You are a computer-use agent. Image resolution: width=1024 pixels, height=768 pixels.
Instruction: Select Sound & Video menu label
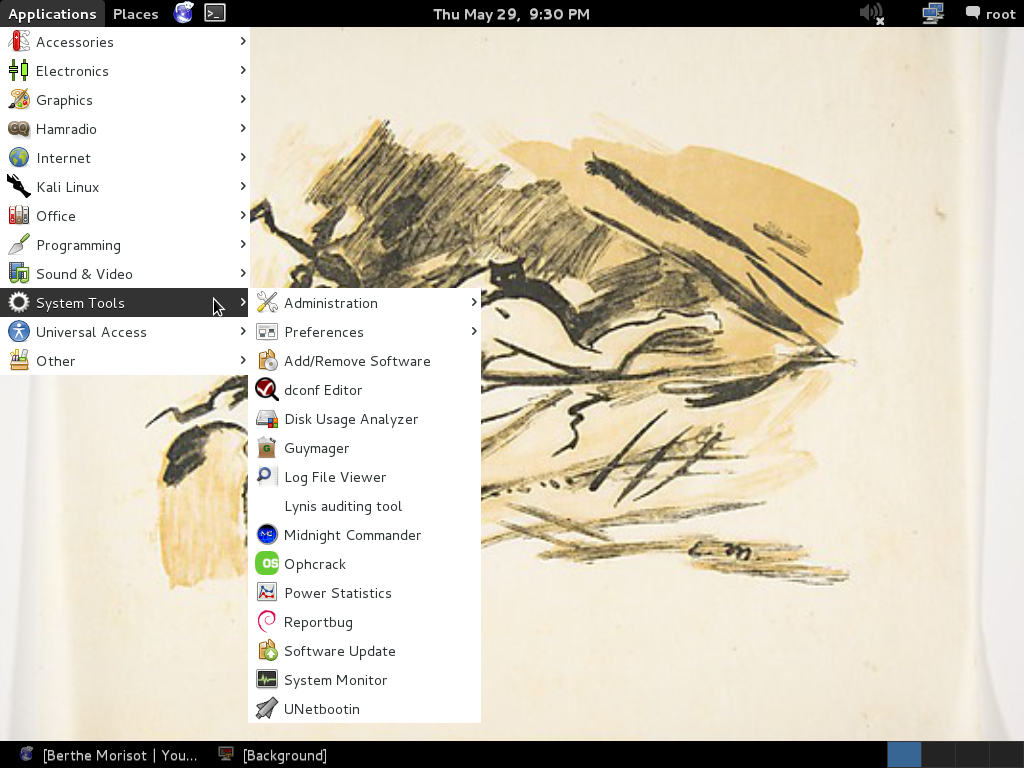pyautogui.click(x=84, y=274)
